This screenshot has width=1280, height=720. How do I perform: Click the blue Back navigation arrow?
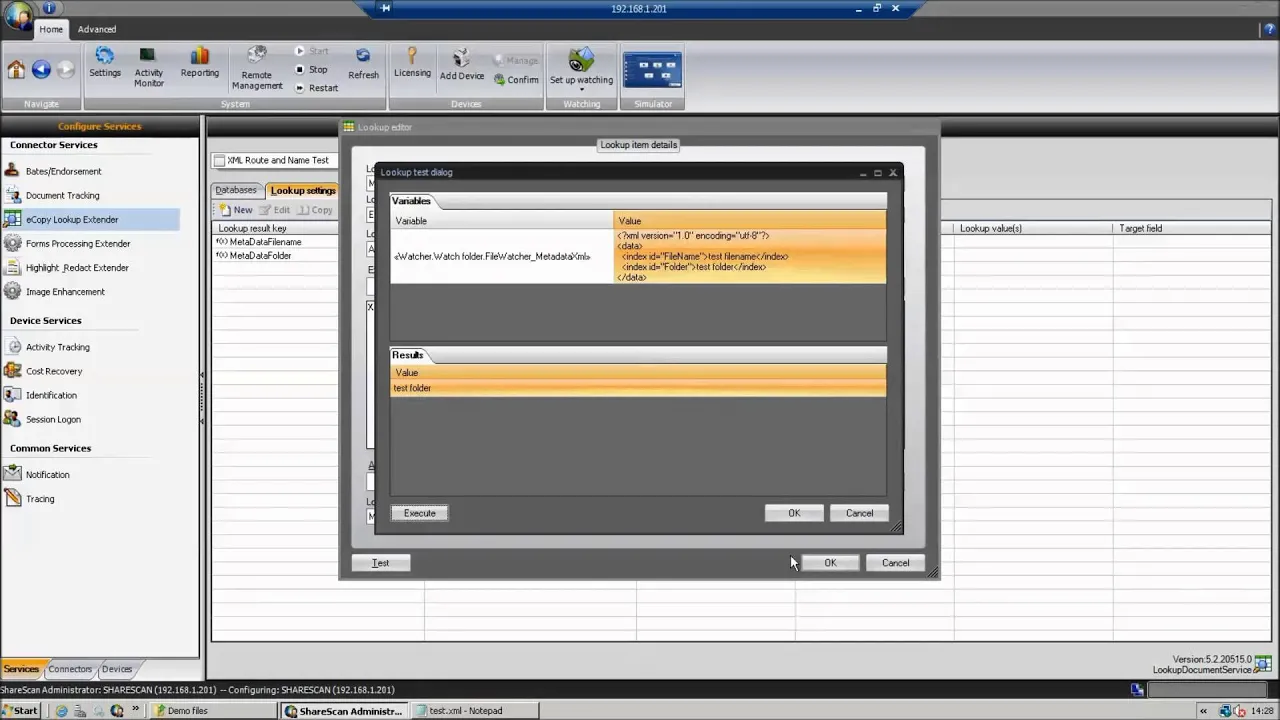(x=41, y=69)
